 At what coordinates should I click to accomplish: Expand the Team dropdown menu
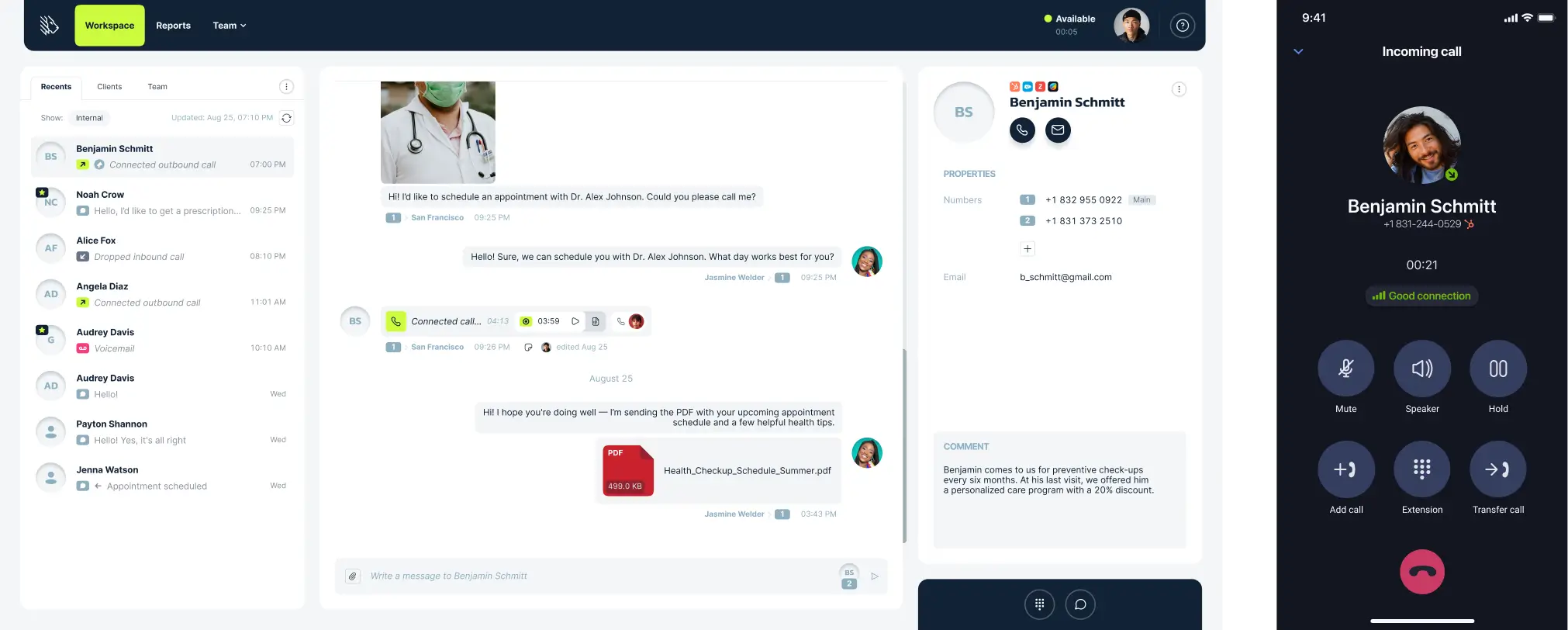pos(229,26)
